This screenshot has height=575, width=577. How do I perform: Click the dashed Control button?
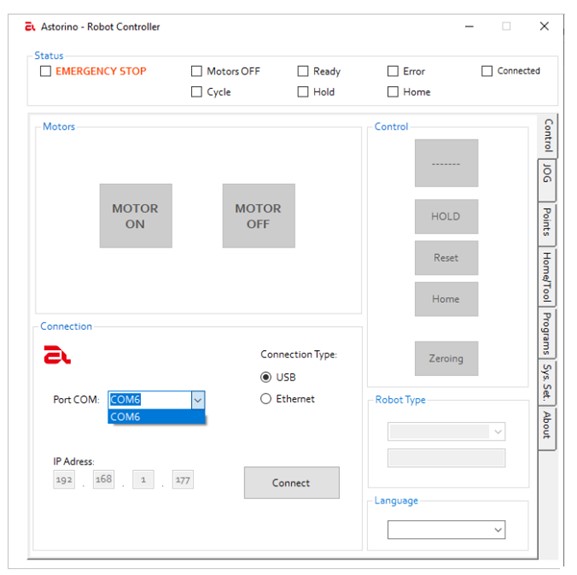(x=446, y=163)
